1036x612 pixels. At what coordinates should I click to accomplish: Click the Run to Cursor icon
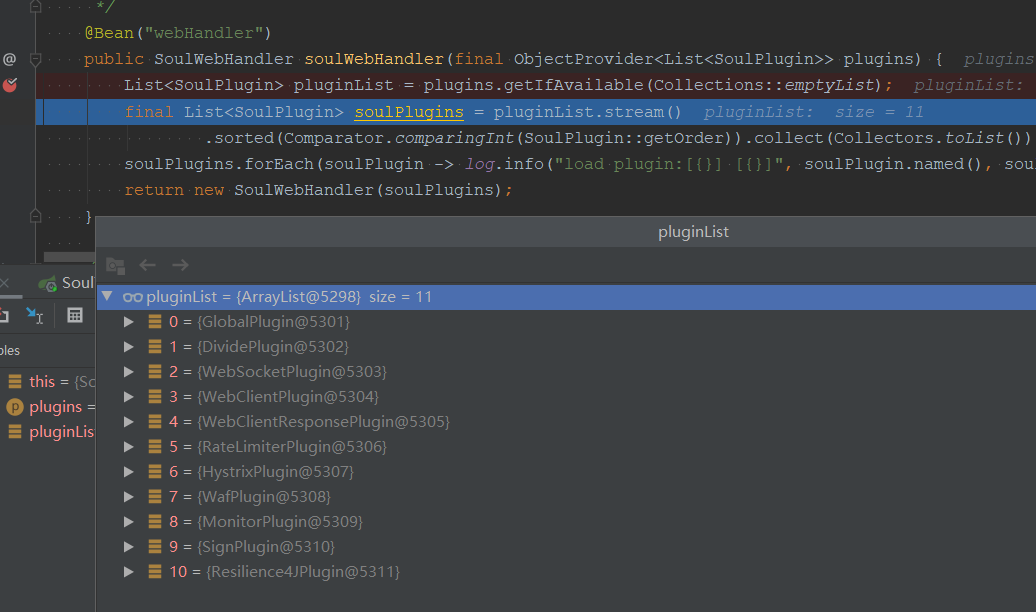(34, 316)
